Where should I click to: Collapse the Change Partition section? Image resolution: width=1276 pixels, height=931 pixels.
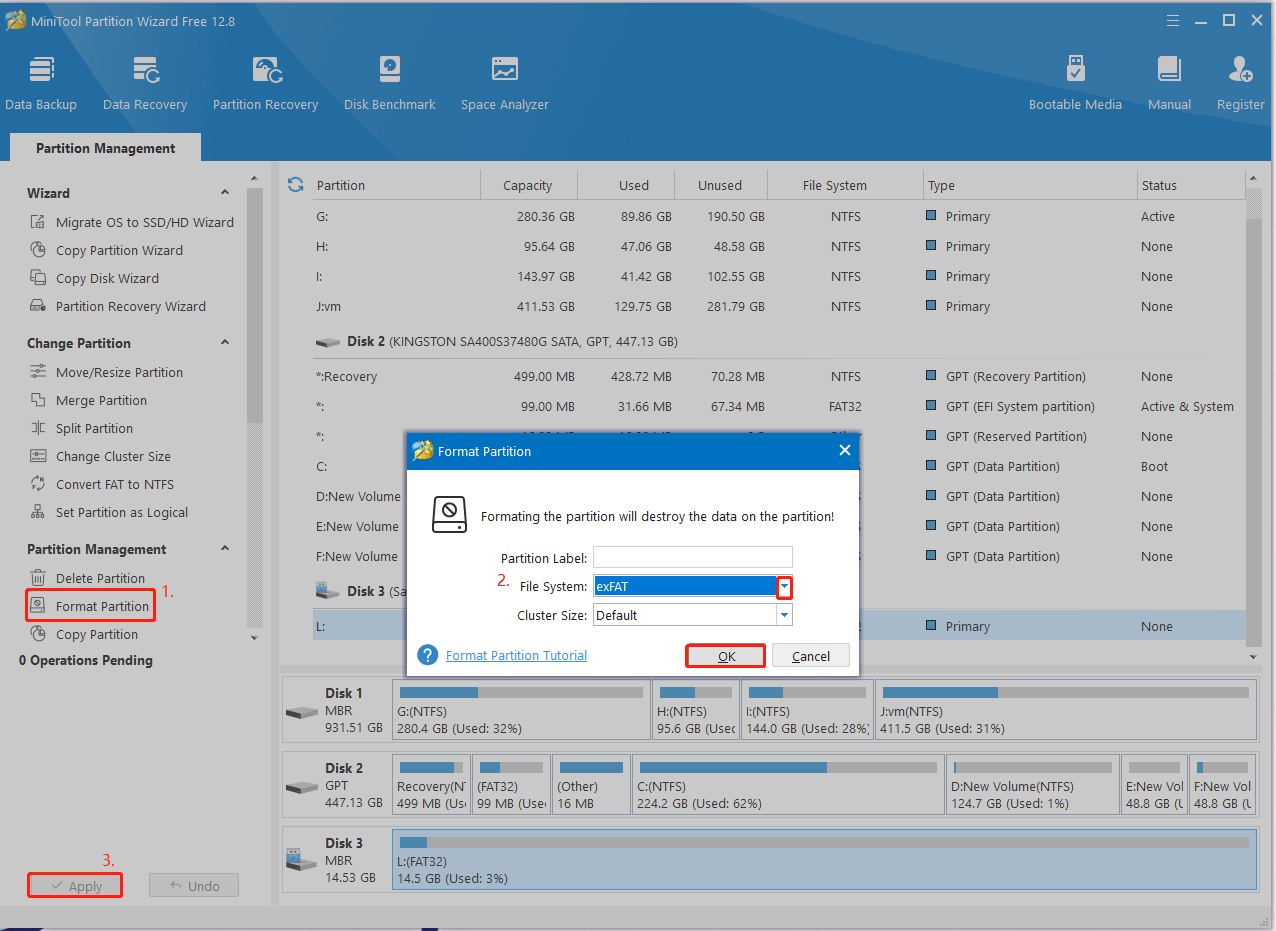(224, 343)
